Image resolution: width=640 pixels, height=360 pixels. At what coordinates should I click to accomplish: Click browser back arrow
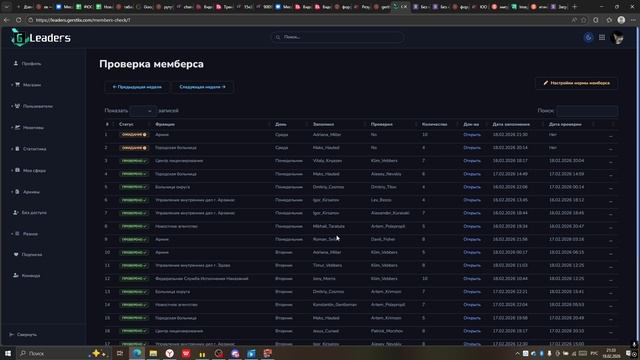pyautogui.click(x=7, y=20)
